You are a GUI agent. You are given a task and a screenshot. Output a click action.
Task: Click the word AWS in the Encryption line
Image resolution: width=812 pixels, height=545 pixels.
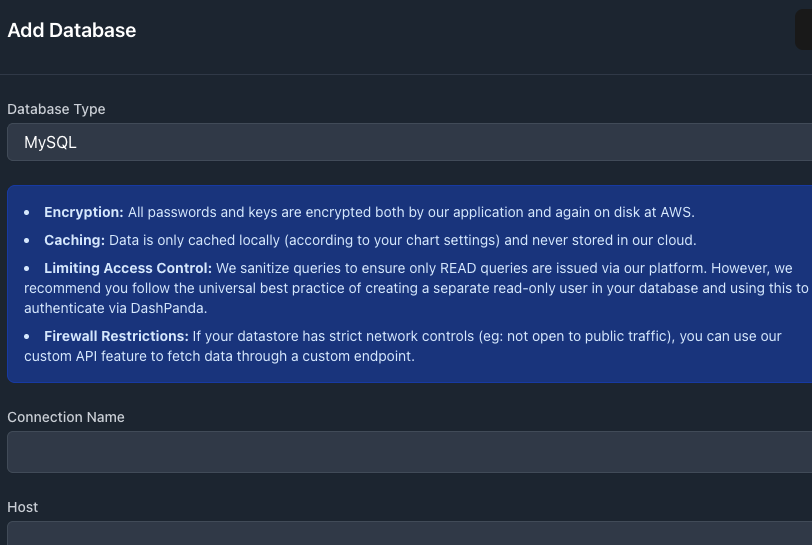point(675,212)
